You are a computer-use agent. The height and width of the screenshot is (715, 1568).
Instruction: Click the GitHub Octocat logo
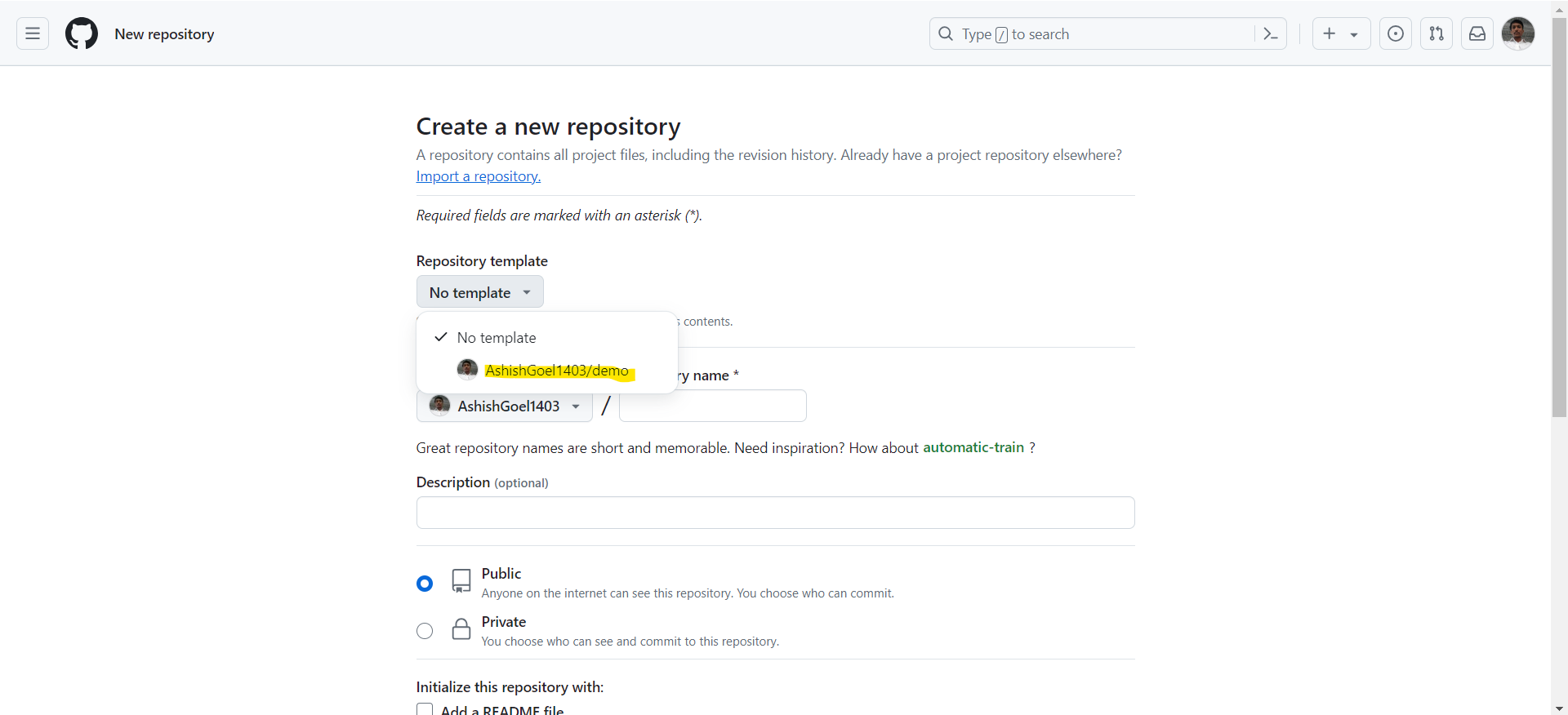pos(82,33)
